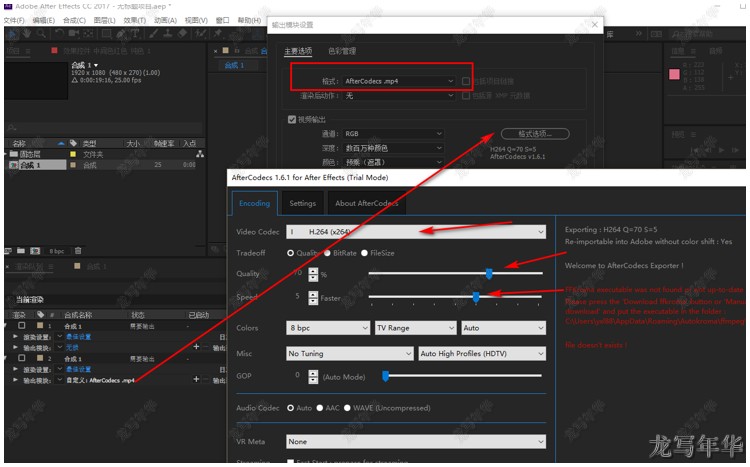Viewport: 750px width, 467px height.
Task: Click the new composition icon in project panel
Action: coord(35,251)
